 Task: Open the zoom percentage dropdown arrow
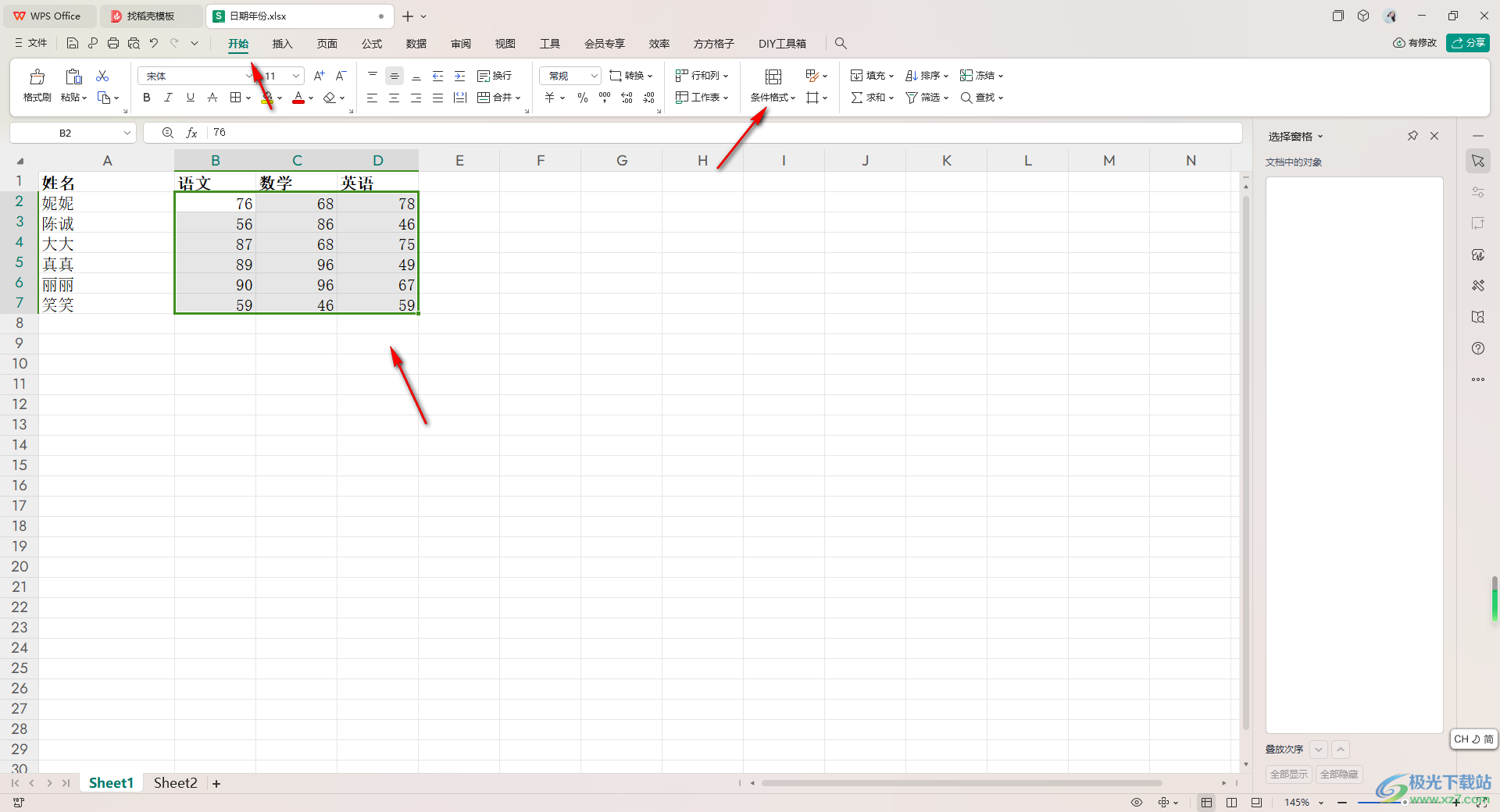pos(1321,803)
